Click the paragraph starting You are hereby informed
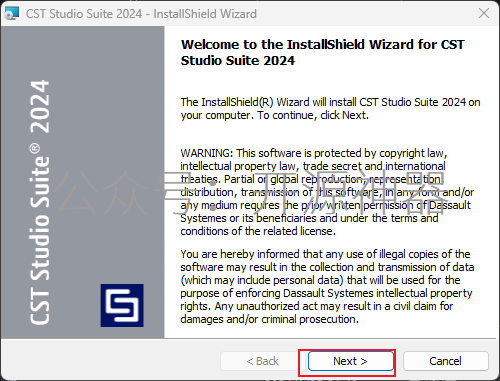This screenshot has height=381, width=500. 327,286
